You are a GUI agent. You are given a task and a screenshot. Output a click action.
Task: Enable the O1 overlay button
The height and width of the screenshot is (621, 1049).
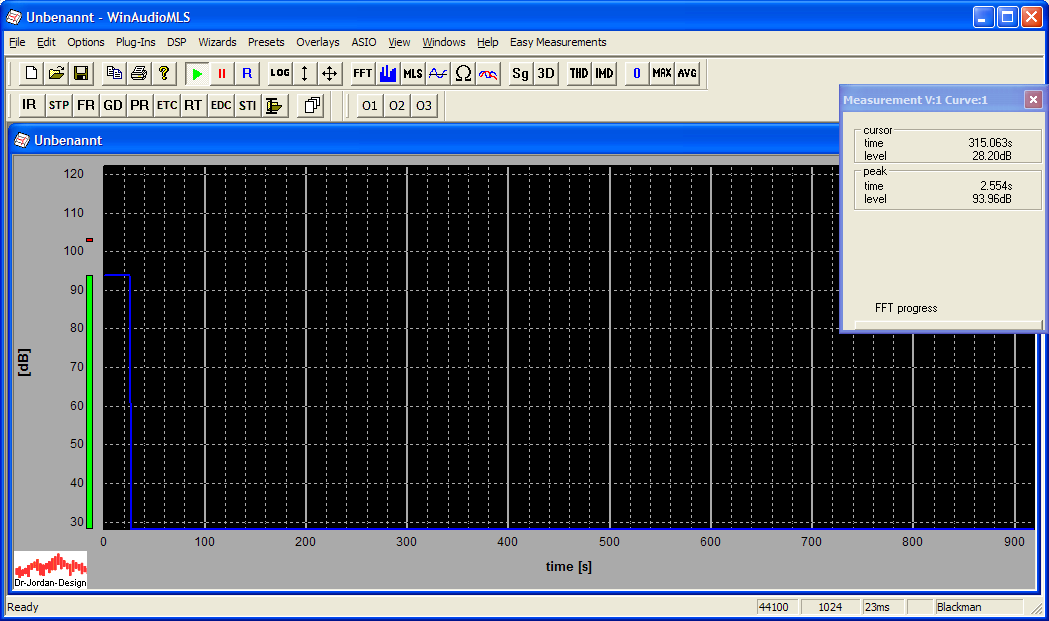click(x=370, y=105)
